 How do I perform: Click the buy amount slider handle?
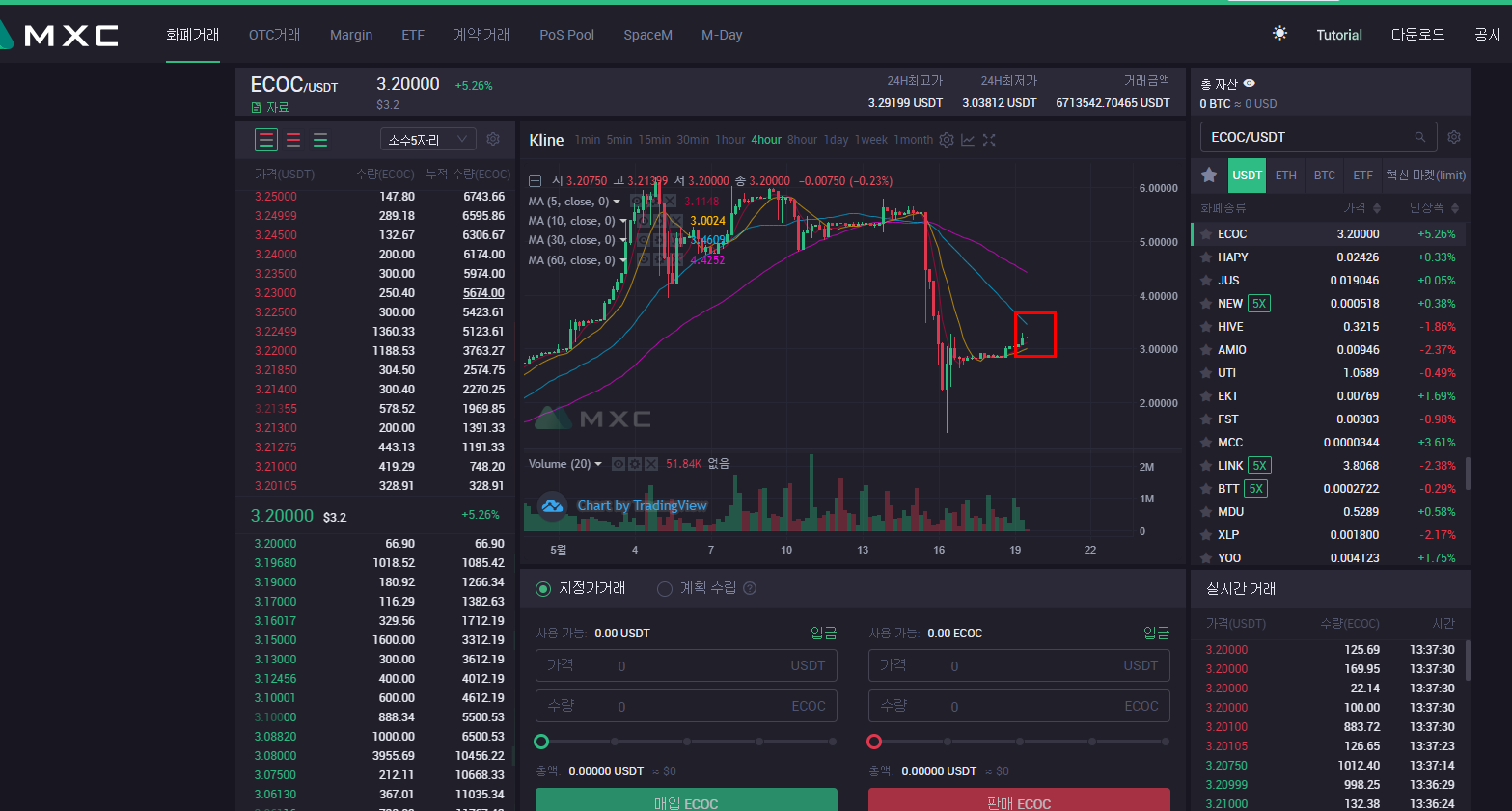click(x=541, y=742)
